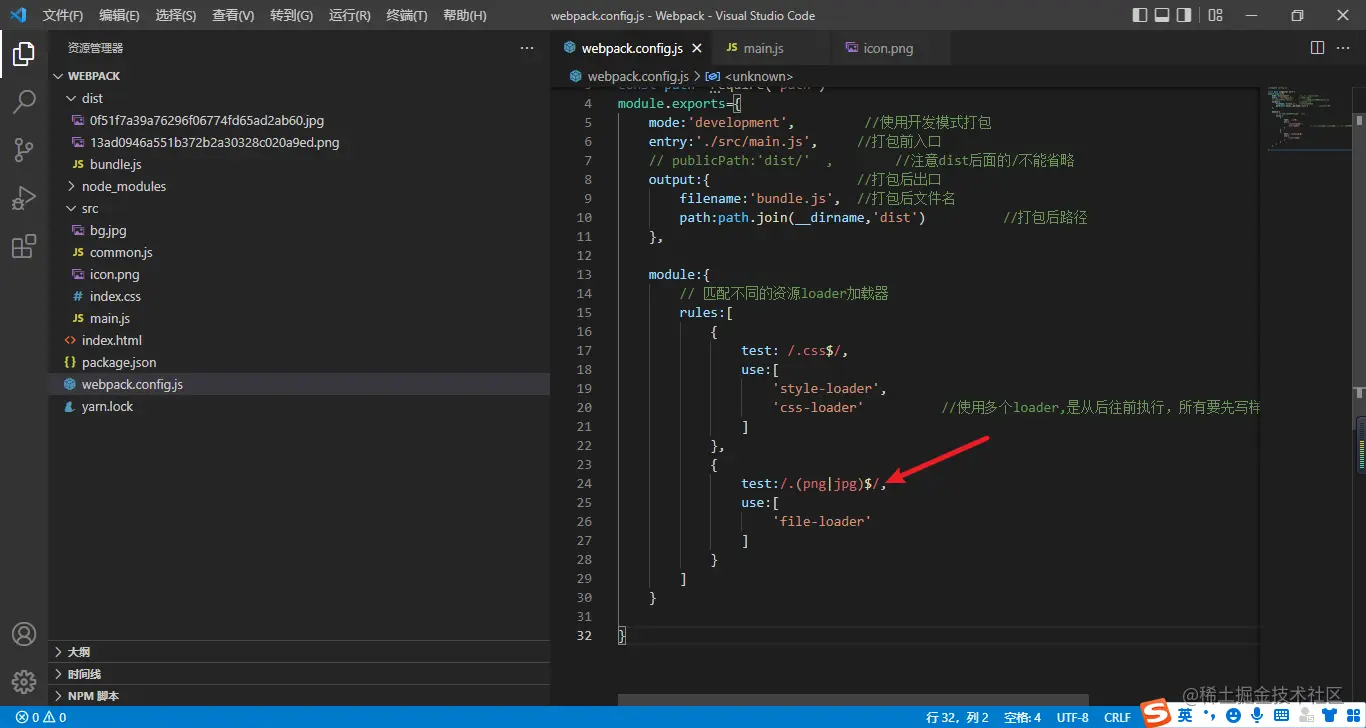Collapse the dist folder
This screenshot has width=1366, height=728.
click(x=92, y=98)
